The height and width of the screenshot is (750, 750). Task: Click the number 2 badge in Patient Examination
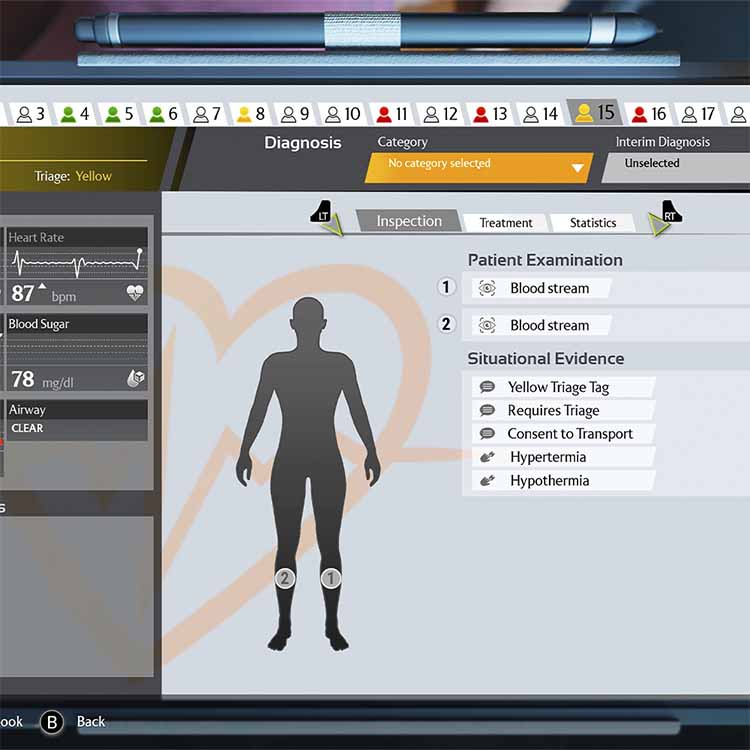click(446, 324)
